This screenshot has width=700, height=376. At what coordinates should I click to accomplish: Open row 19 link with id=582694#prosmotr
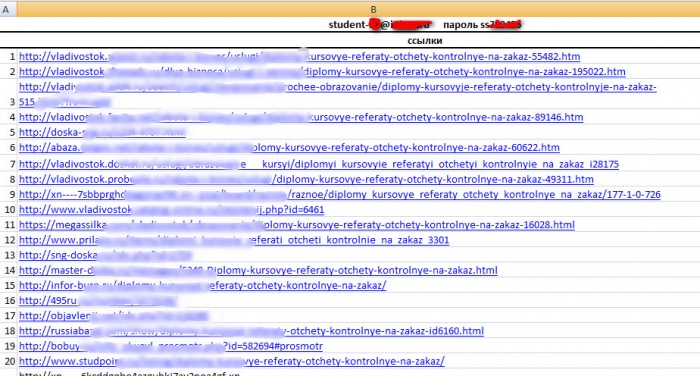(x=171, y=347)
